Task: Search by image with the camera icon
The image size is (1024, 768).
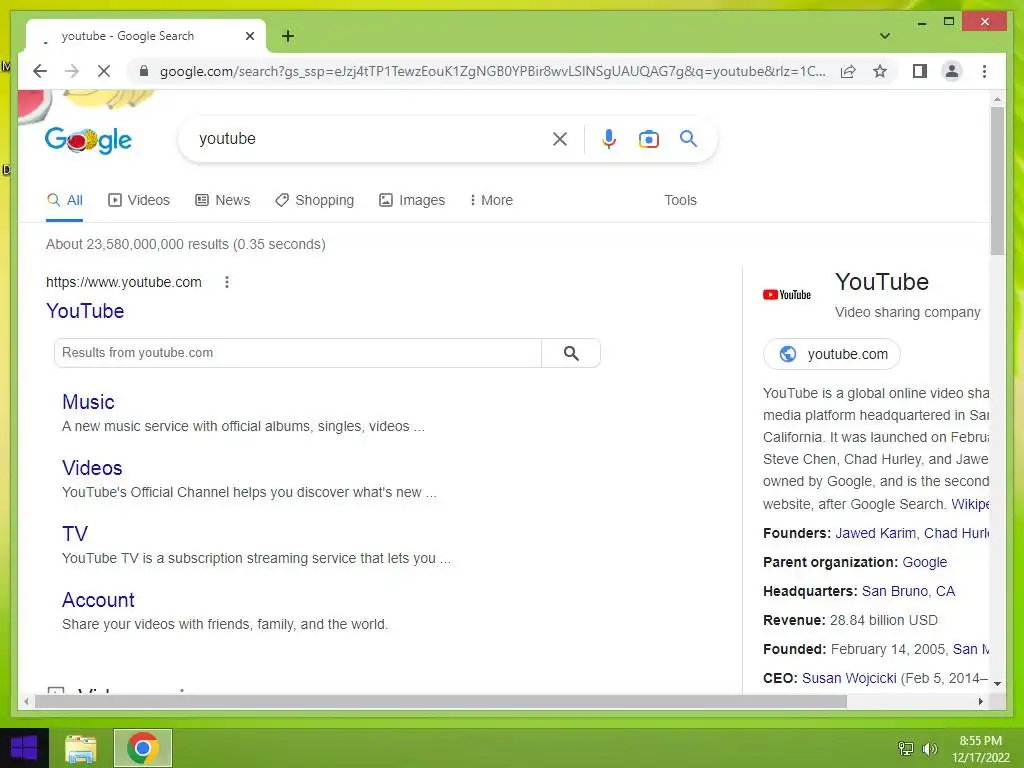Action: coord(648,138)
